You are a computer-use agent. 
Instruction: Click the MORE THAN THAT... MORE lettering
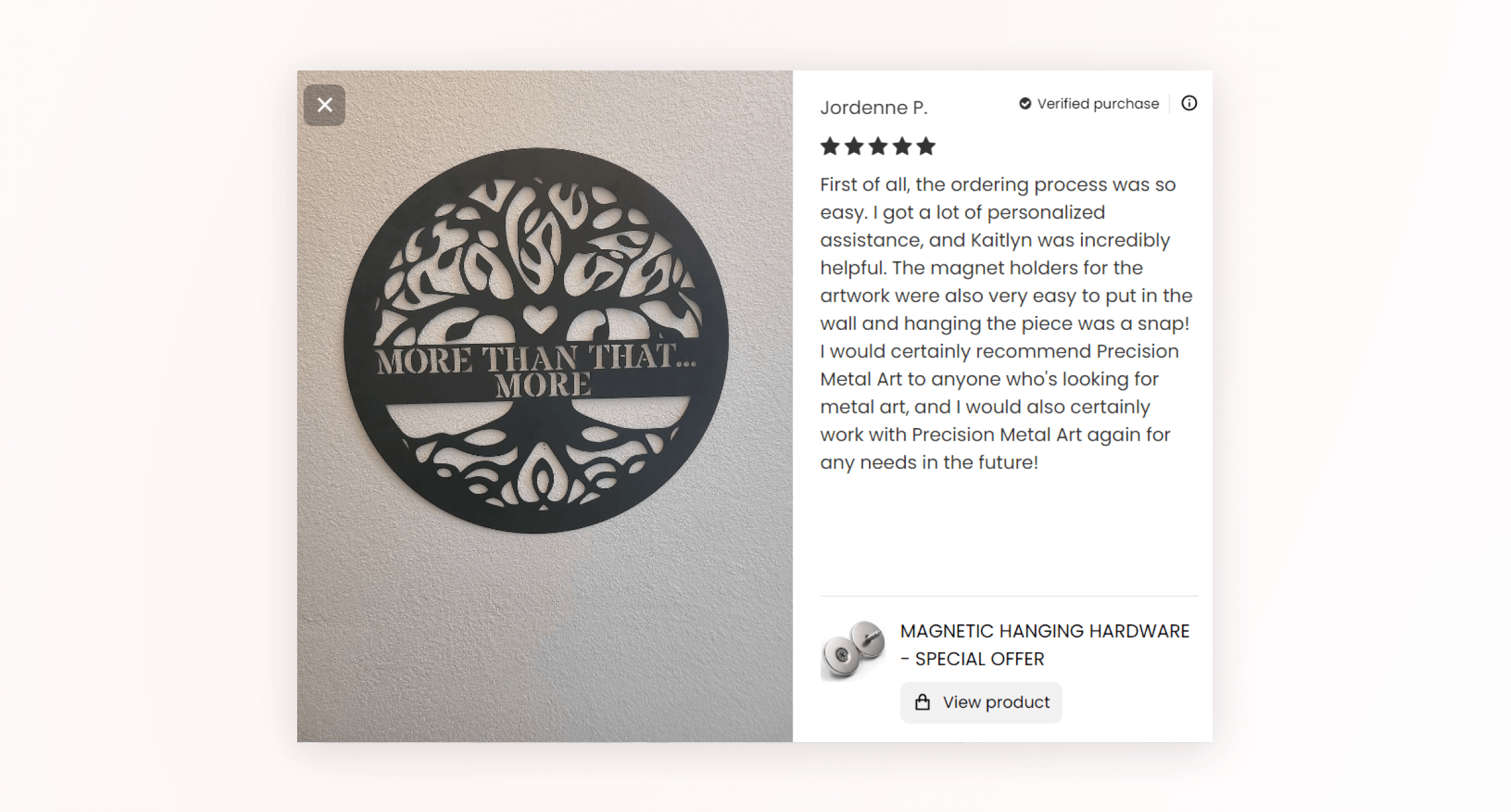[x=536, y=371]
